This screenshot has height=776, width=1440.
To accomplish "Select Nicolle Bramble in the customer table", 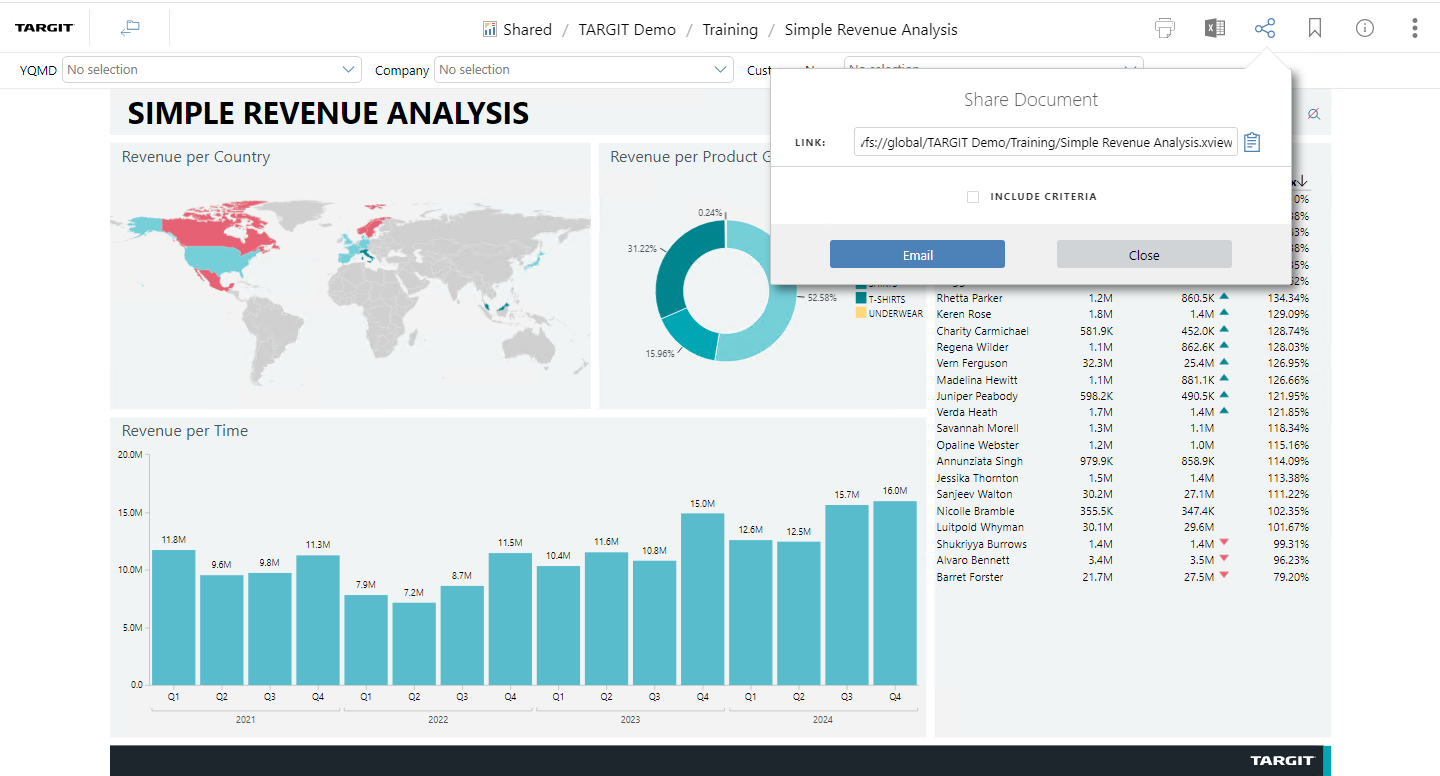I will [975, 511].
